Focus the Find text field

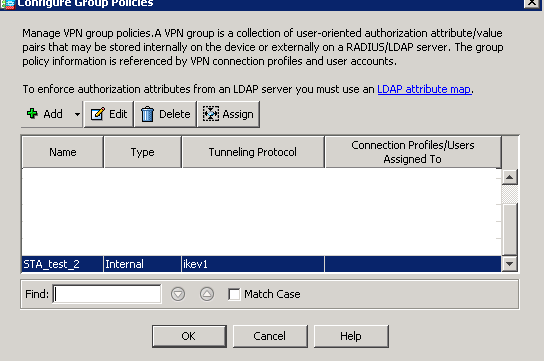107,294
